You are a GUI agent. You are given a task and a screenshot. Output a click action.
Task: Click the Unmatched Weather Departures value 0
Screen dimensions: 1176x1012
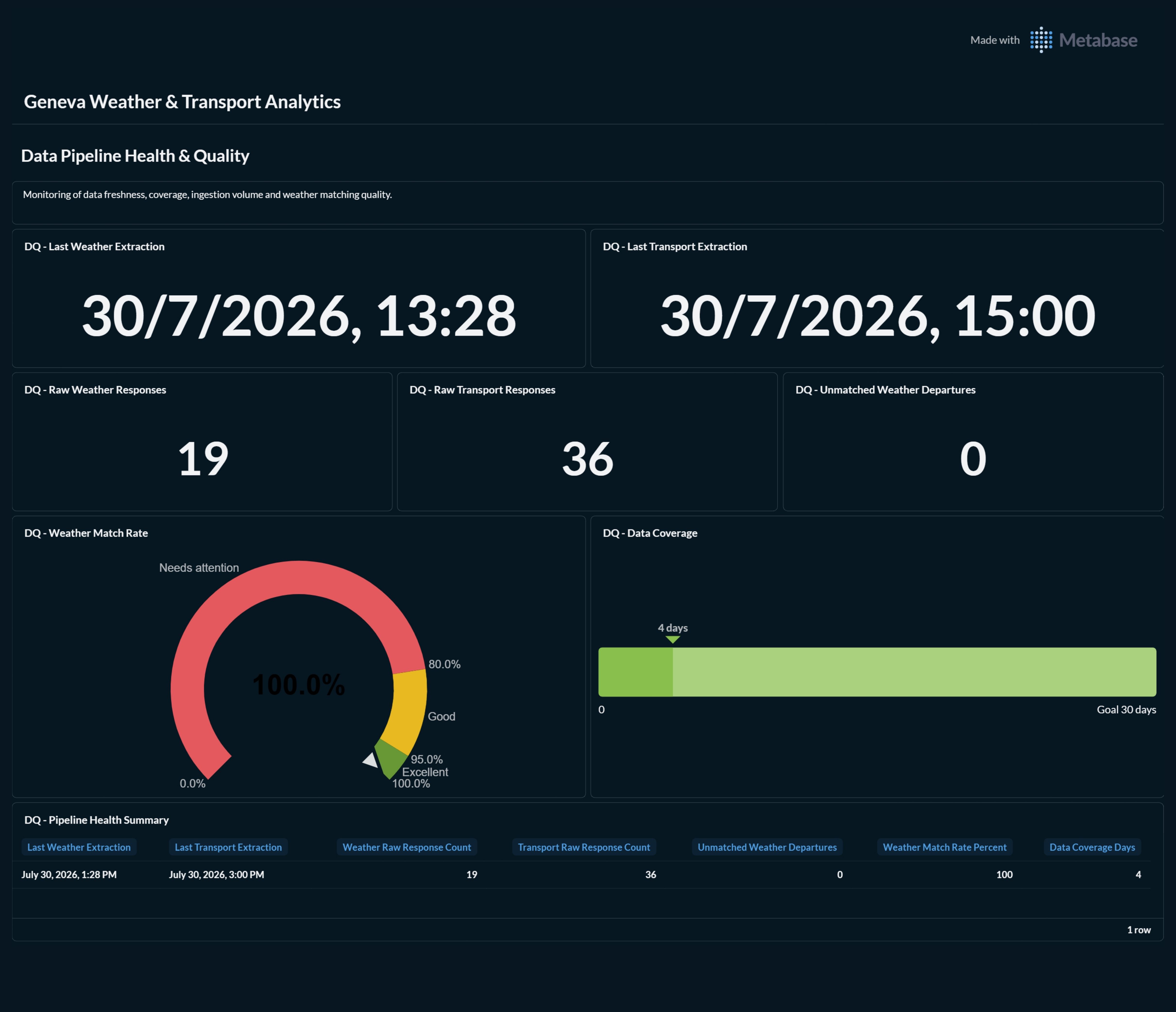[973, 459]
